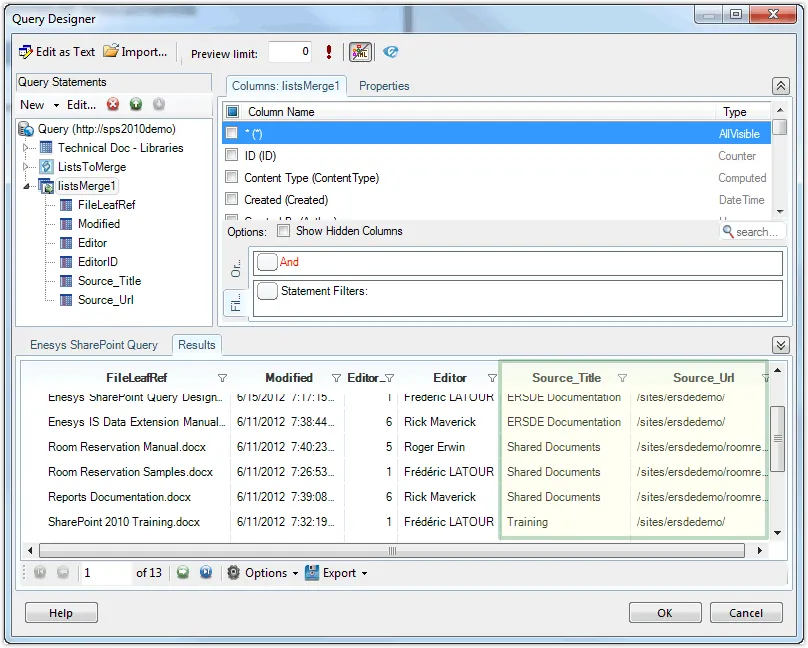808x648 pixels.
Task: Click the Edit as Text button
Action: point(57,52)
